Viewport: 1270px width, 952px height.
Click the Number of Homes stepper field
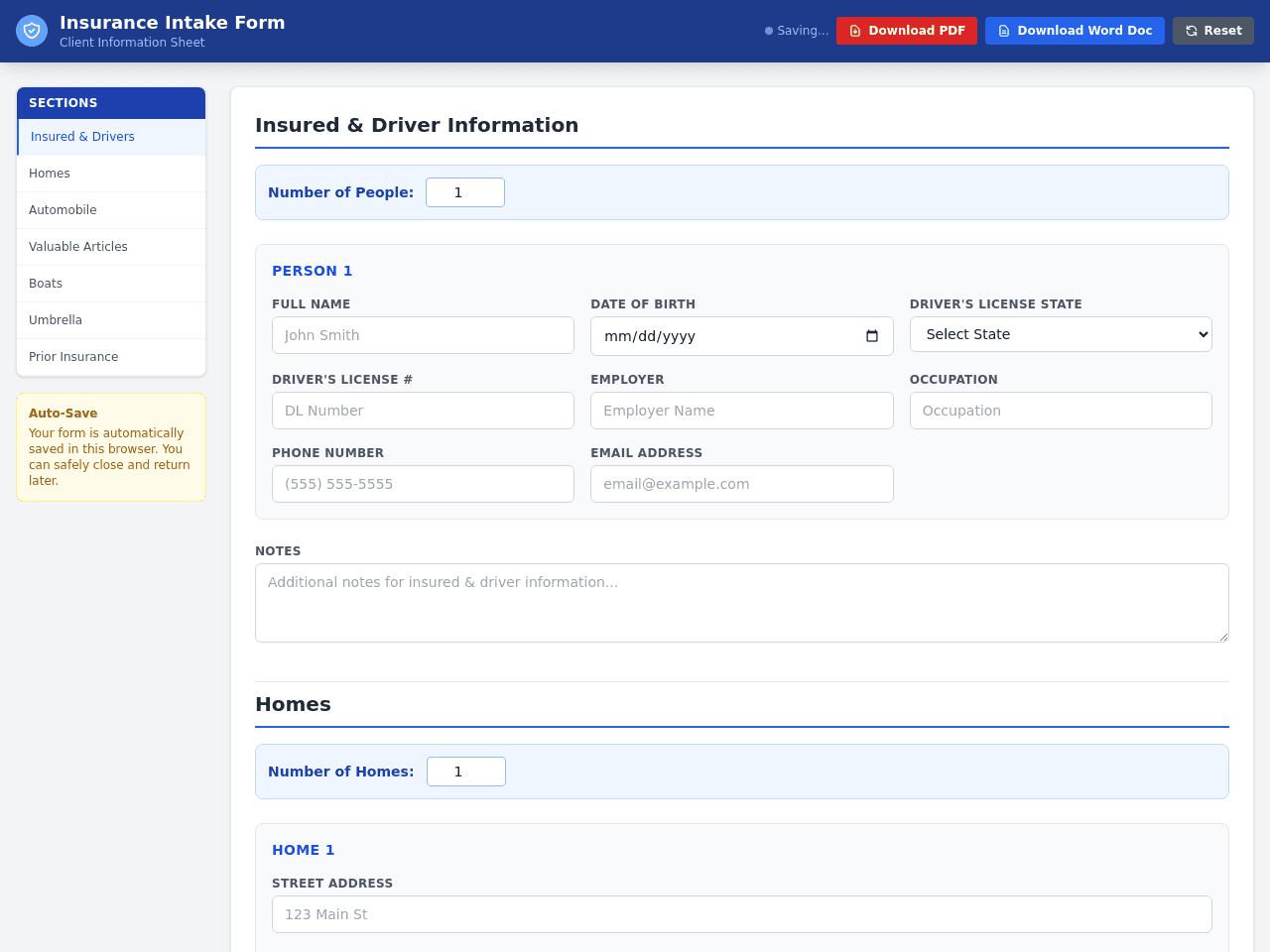(466, 772)
